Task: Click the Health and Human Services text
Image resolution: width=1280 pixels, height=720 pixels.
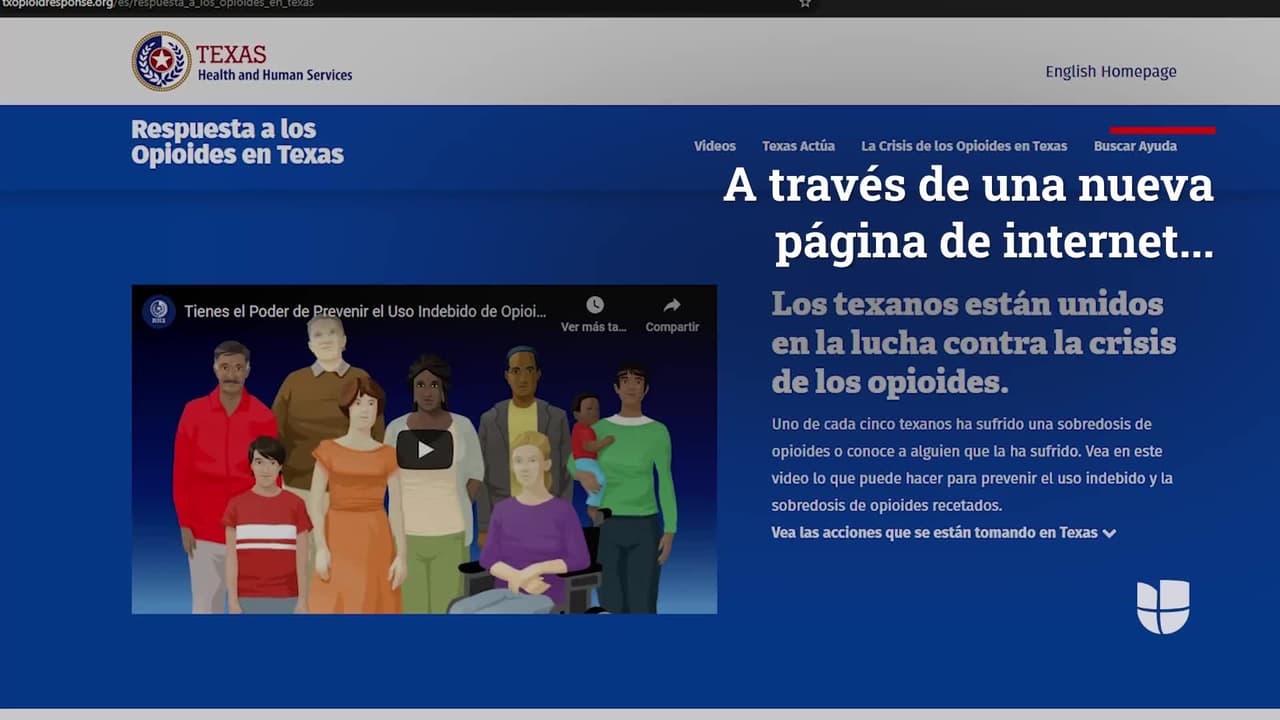Action: click(275, 75)
